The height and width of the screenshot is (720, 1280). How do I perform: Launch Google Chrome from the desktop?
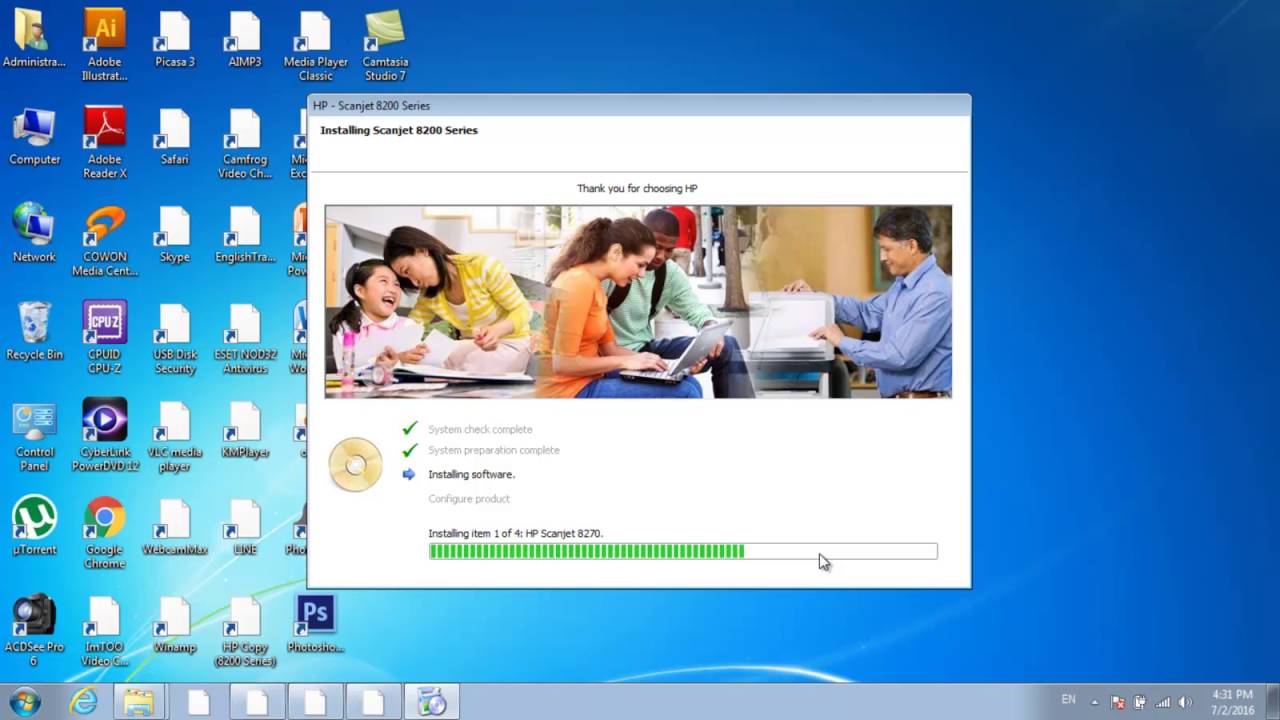pos(105,532)
